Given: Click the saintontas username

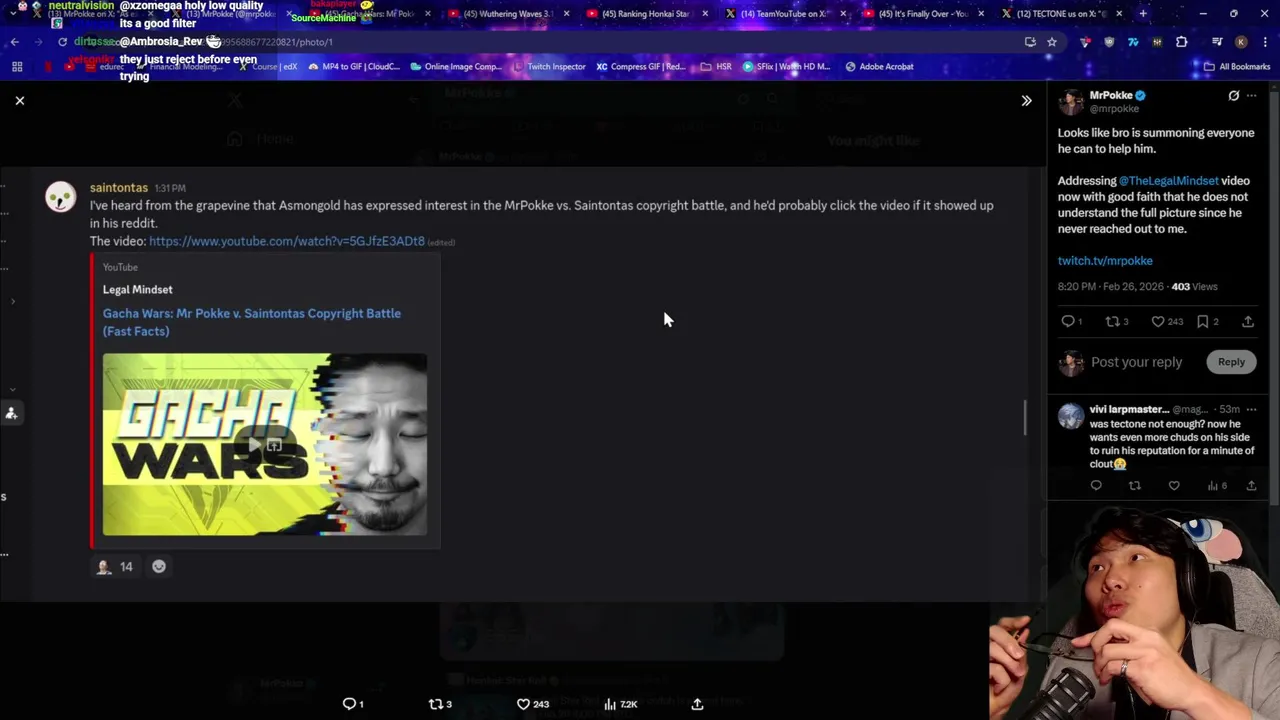Looking at the screenshot, I should (x=119, y=188).
